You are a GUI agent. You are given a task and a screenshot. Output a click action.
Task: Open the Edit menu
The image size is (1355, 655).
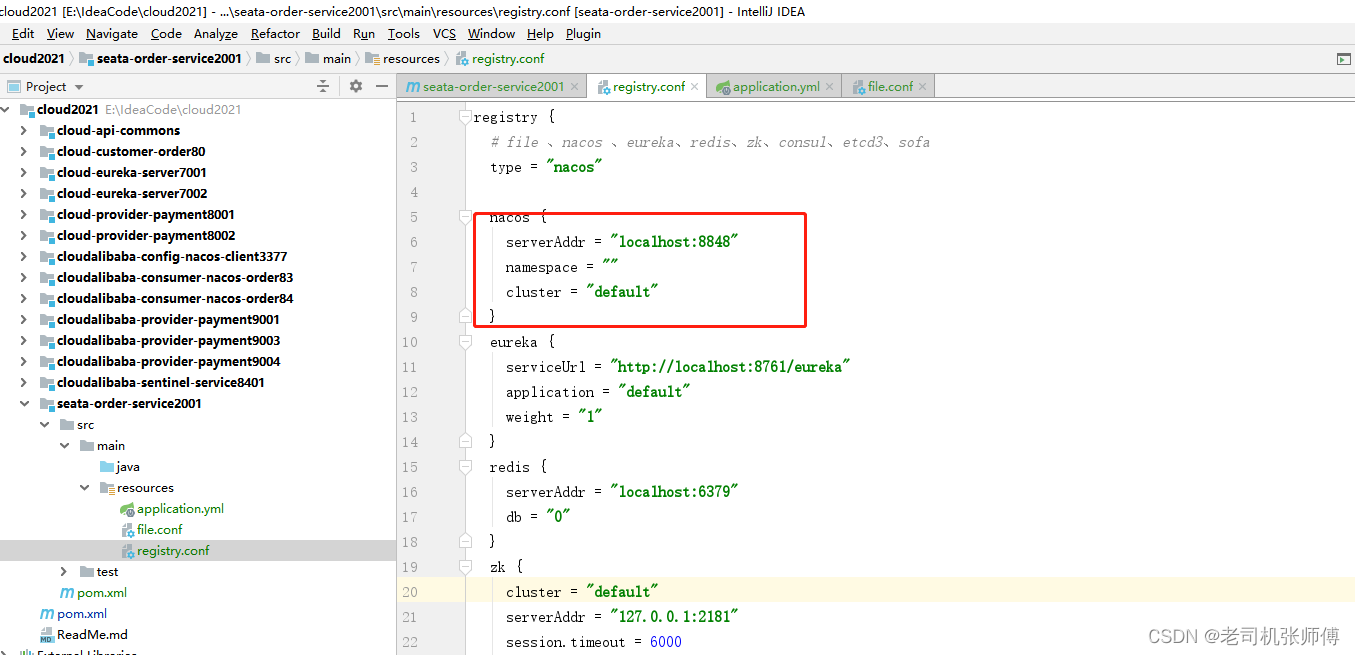(23, 33)
